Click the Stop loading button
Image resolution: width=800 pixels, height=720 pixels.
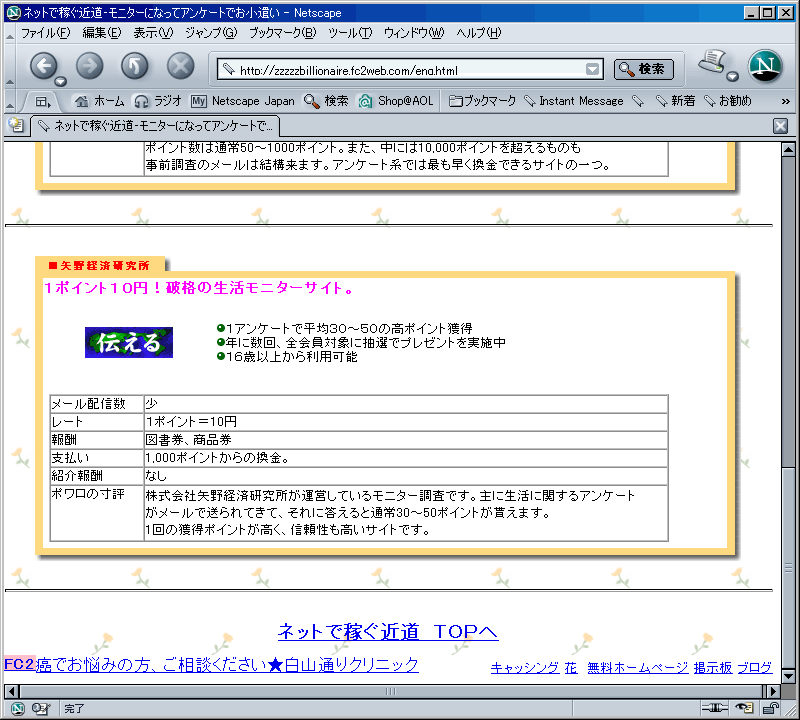click(x=181, y=66)
